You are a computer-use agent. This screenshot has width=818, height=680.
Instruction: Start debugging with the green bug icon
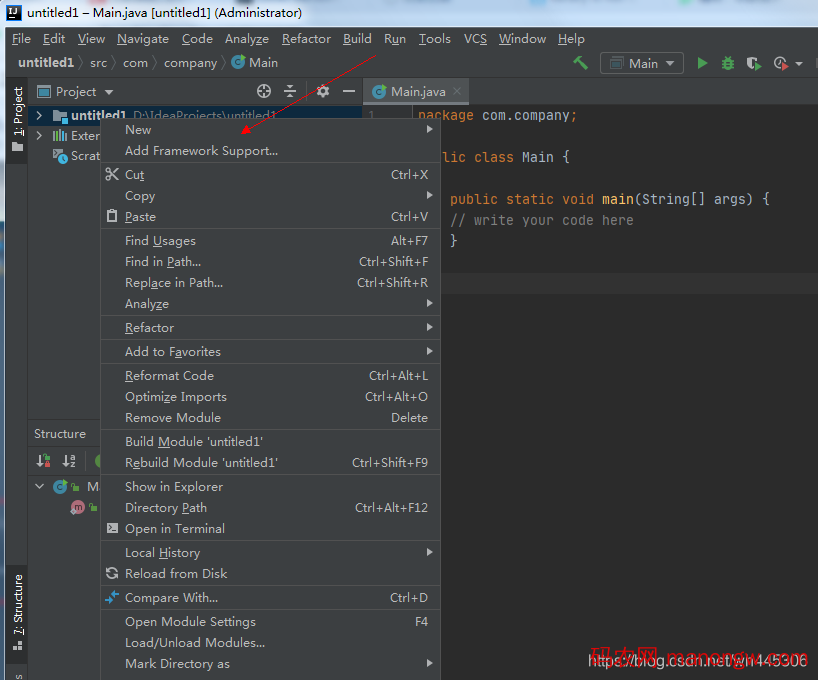[x=728, y=63]
